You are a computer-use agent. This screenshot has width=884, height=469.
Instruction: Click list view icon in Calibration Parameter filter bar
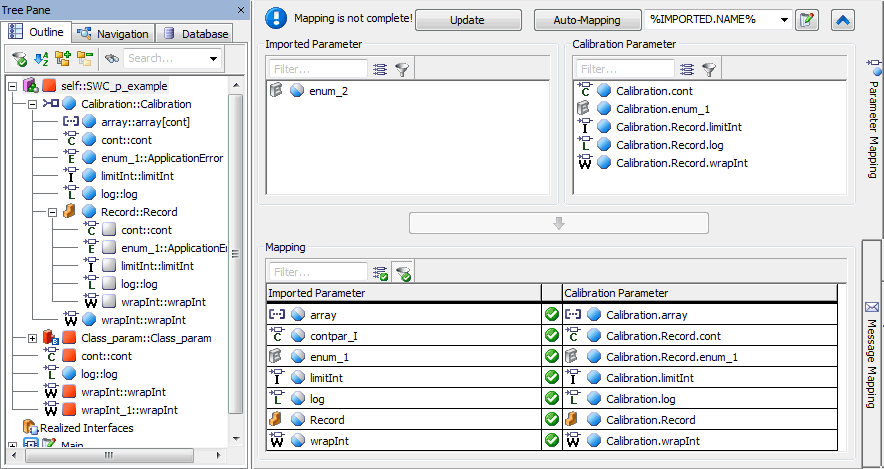point(687,69)
